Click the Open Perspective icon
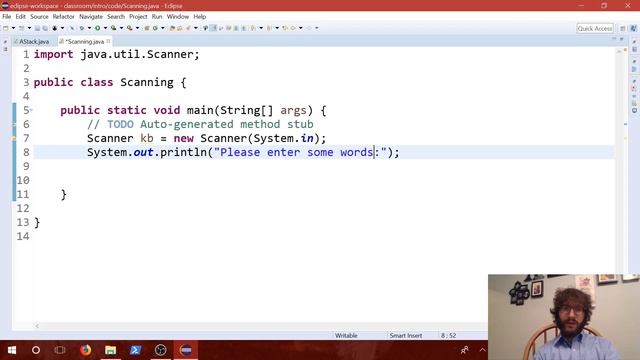640x360 pixels. 623,28
